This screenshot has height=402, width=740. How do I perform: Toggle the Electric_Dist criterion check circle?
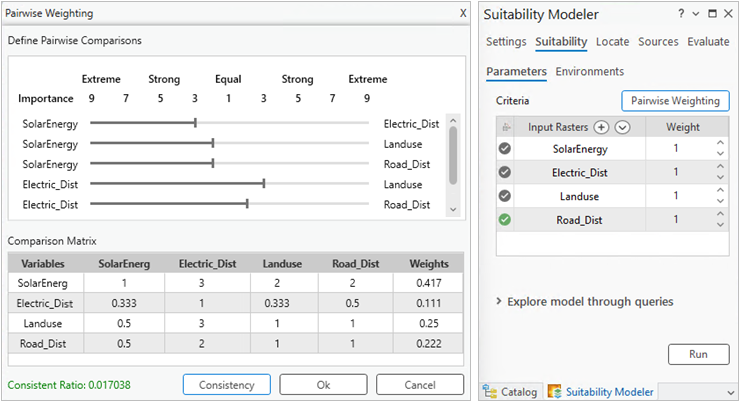[505, 172]
